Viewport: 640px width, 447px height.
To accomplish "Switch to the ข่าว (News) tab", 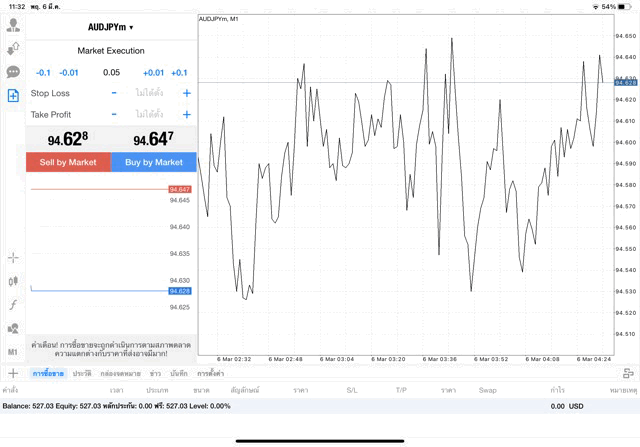I will [x=155, y=373].
